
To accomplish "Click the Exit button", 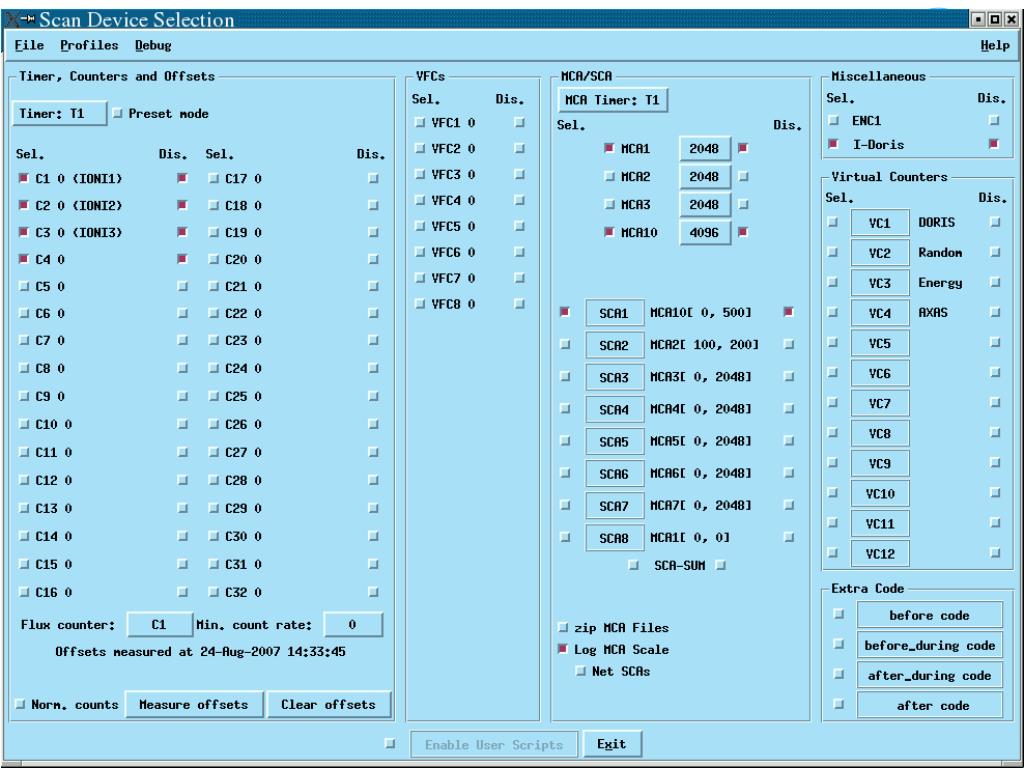I will tap(612, 744).
